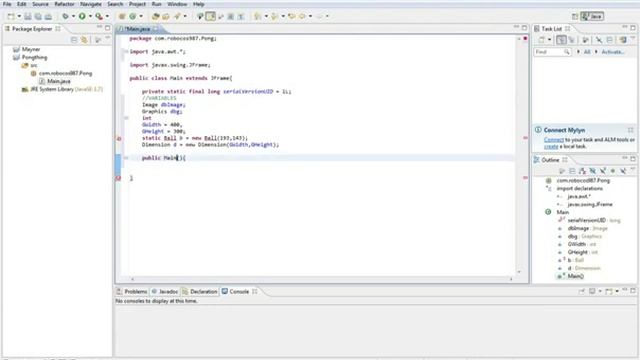Open the File menu
The image size is (640, 360).
tap(7, 4)
